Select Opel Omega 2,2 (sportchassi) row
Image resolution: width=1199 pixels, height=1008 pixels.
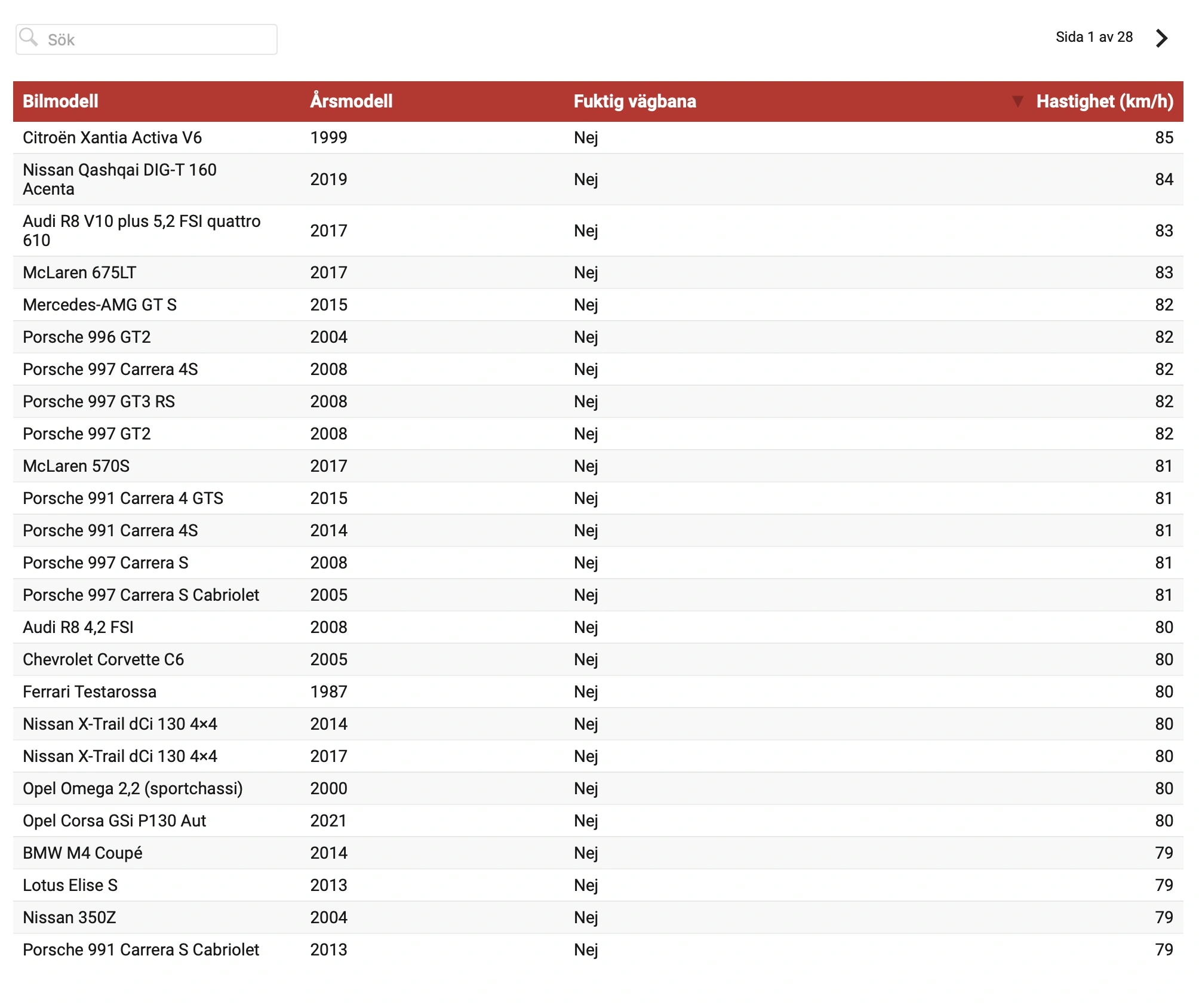tap(598, 789)
